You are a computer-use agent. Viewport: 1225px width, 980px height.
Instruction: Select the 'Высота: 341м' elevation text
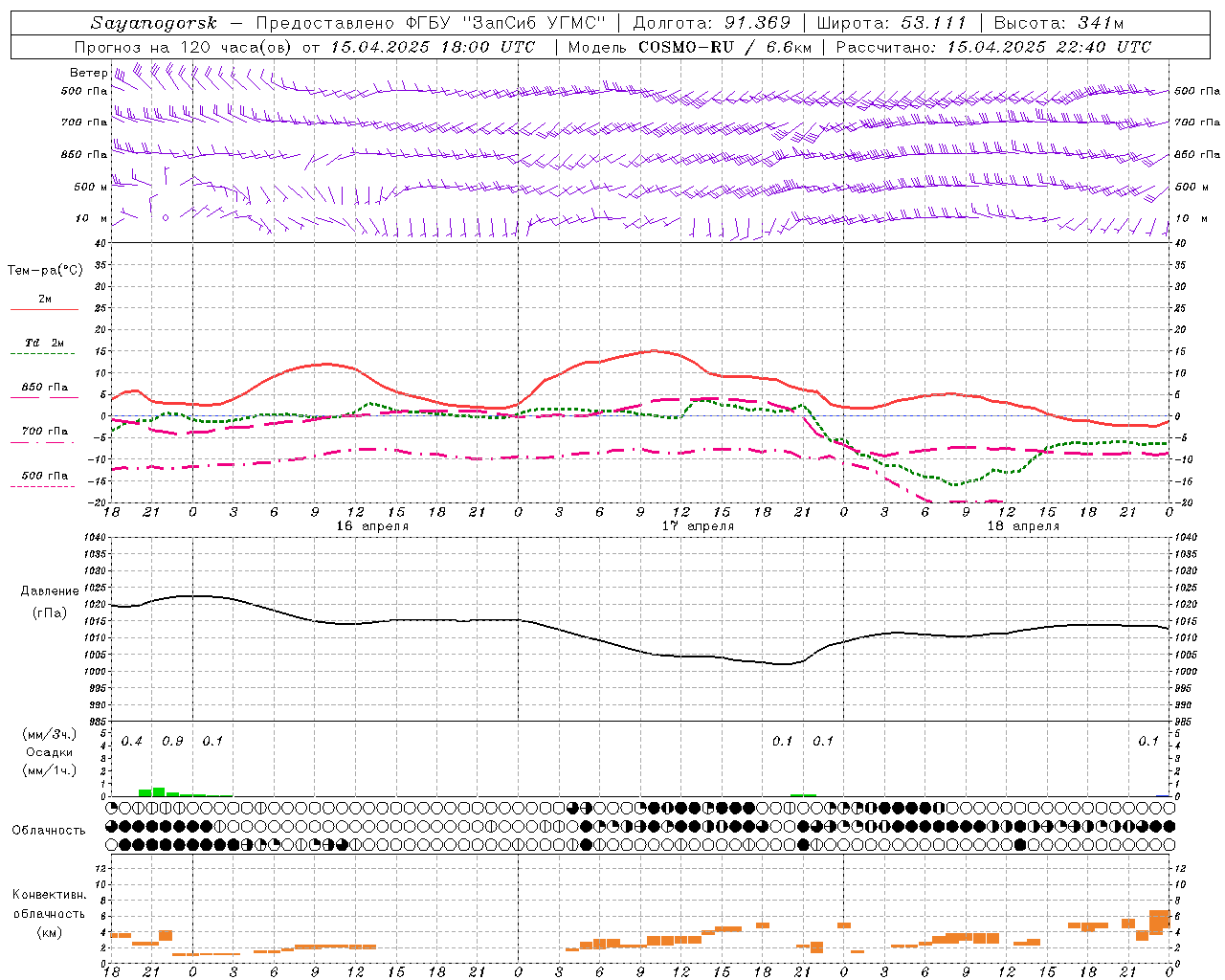coord(1058,23)
